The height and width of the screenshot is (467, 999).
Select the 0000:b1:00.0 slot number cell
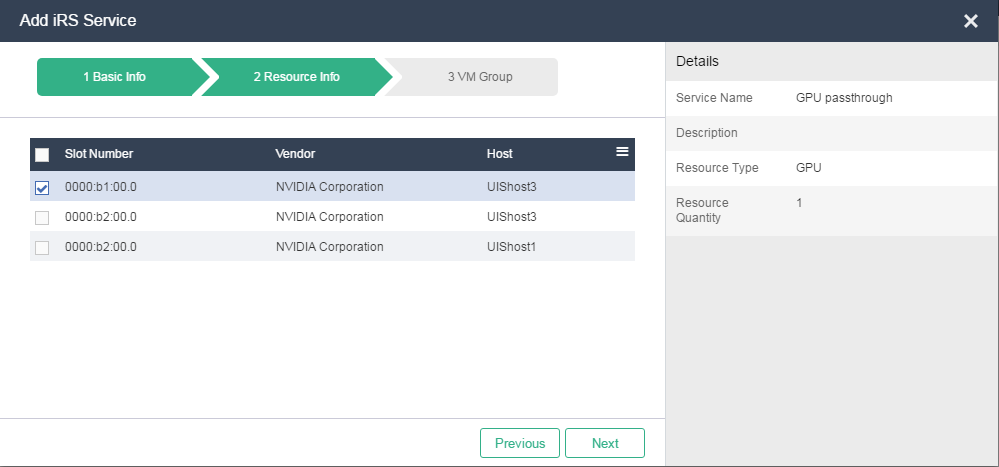(101, 187)
